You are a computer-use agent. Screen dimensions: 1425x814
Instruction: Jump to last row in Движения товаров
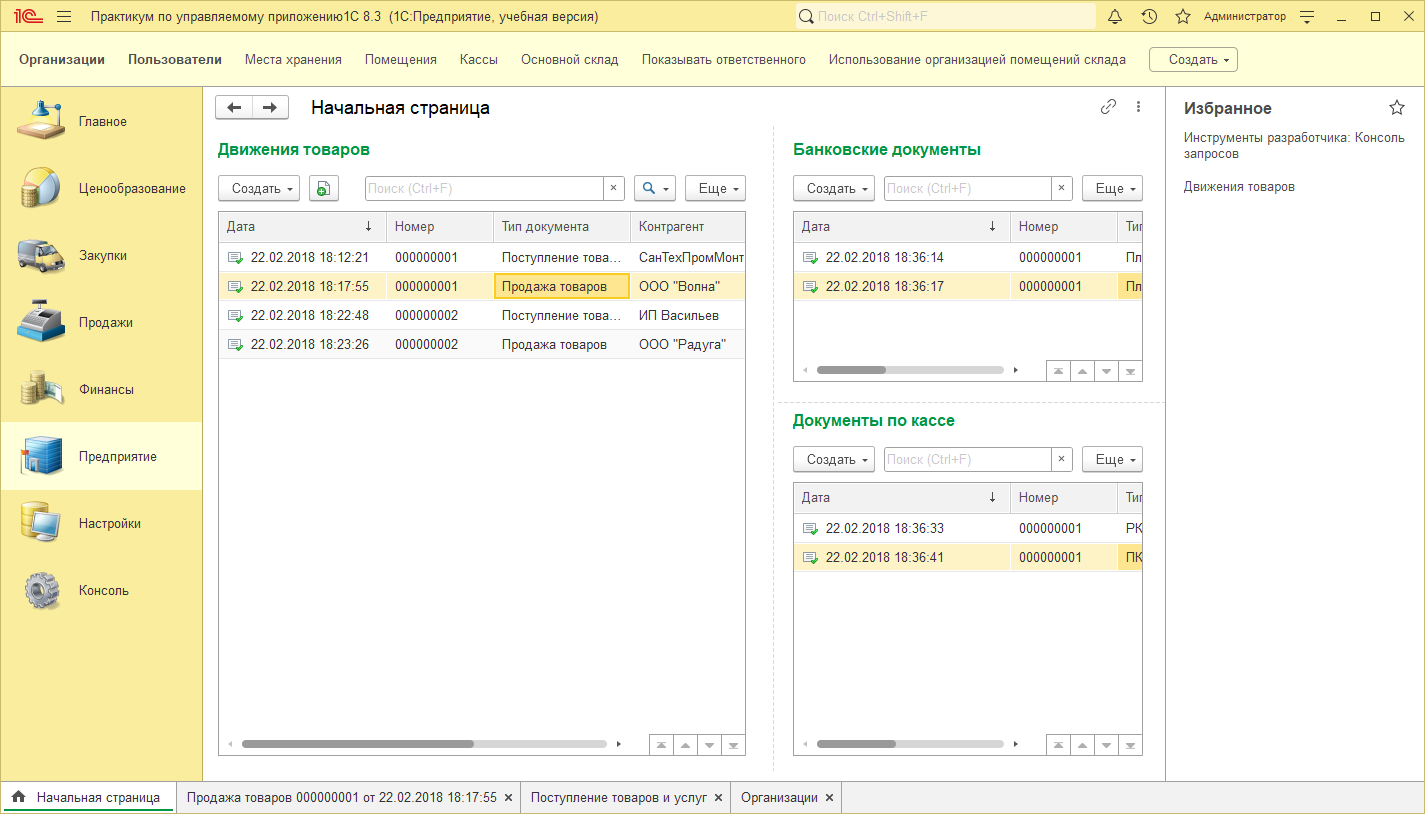point(734,745)
